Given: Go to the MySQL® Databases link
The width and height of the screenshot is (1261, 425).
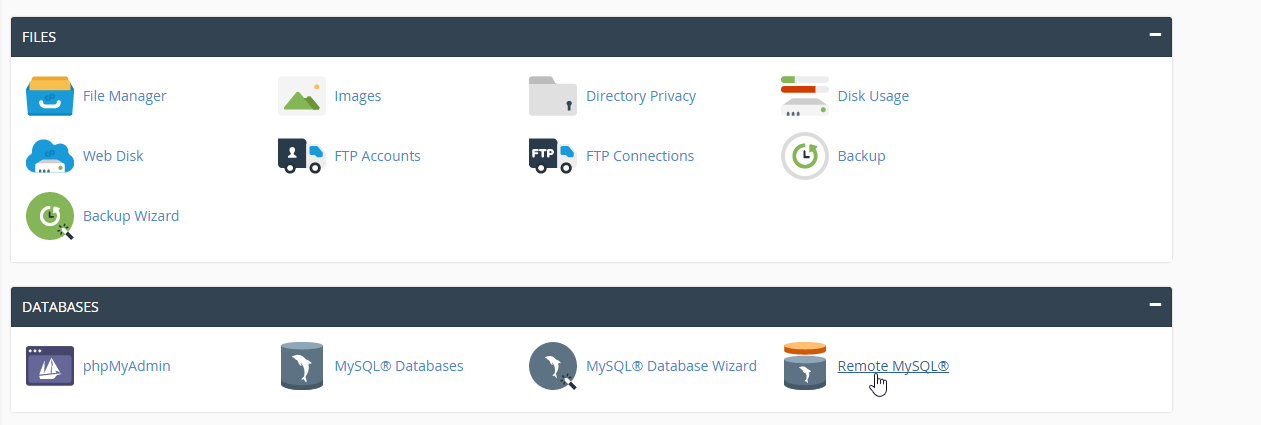Looking at the screenshot, I should pos(399,366).
